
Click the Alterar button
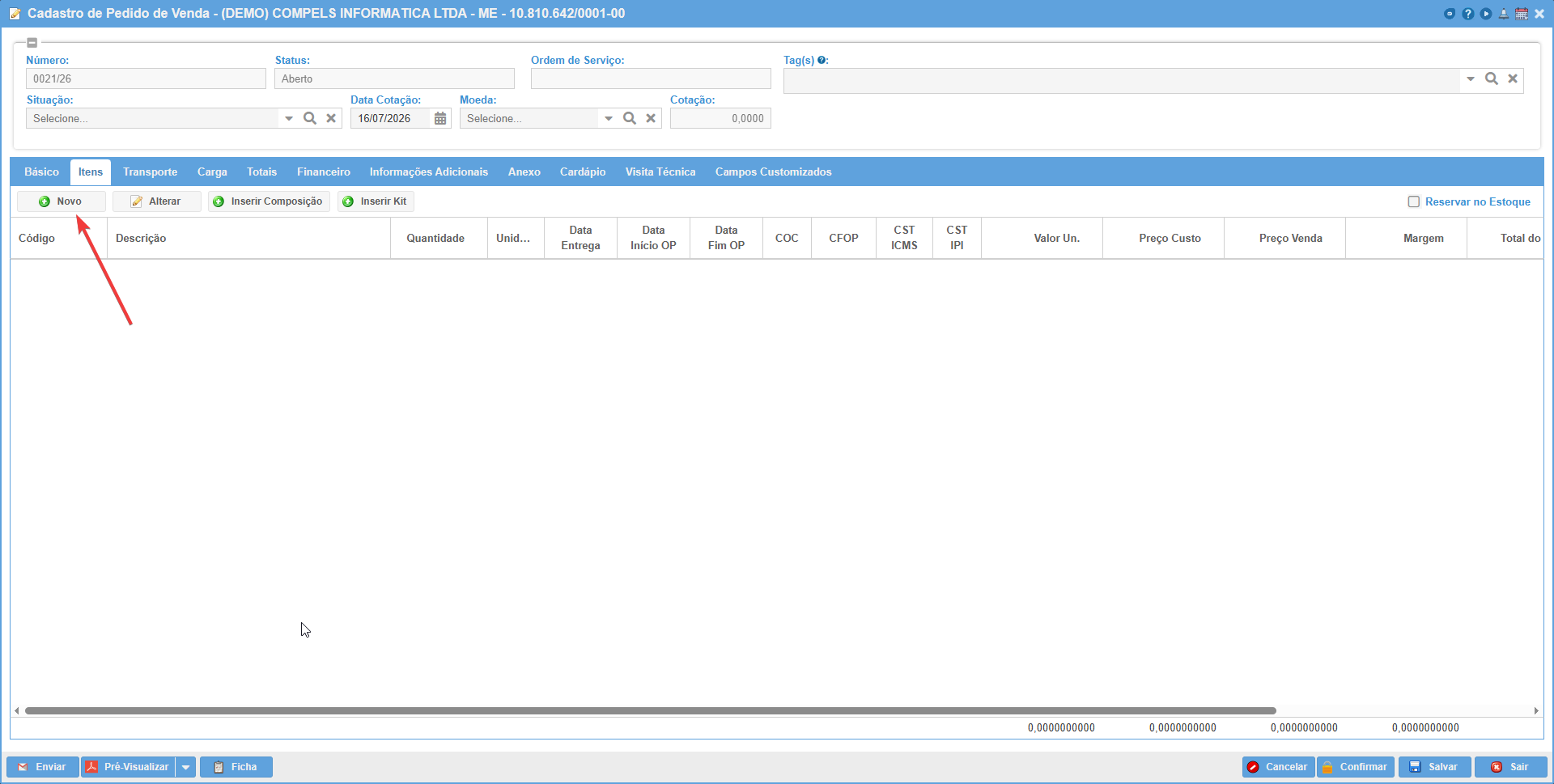(x=157, y=201)
